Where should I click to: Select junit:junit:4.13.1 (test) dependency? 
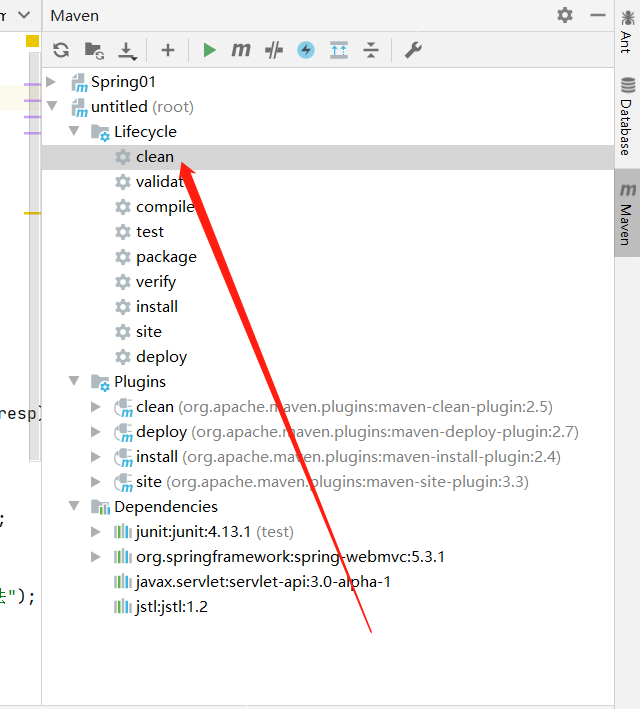click(x=215, y=532)
